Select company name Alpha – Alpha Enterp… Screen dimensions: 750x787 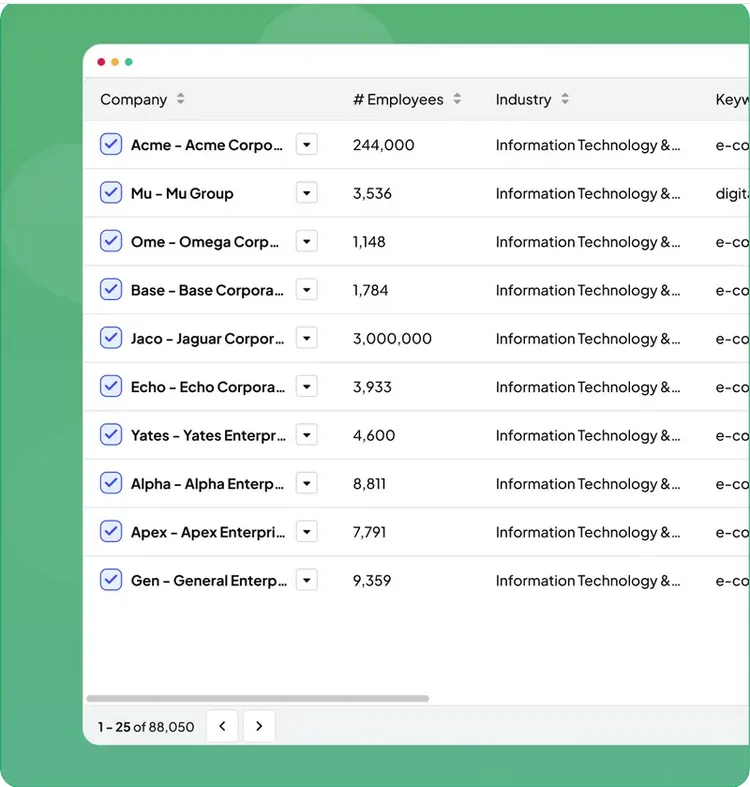207,484
